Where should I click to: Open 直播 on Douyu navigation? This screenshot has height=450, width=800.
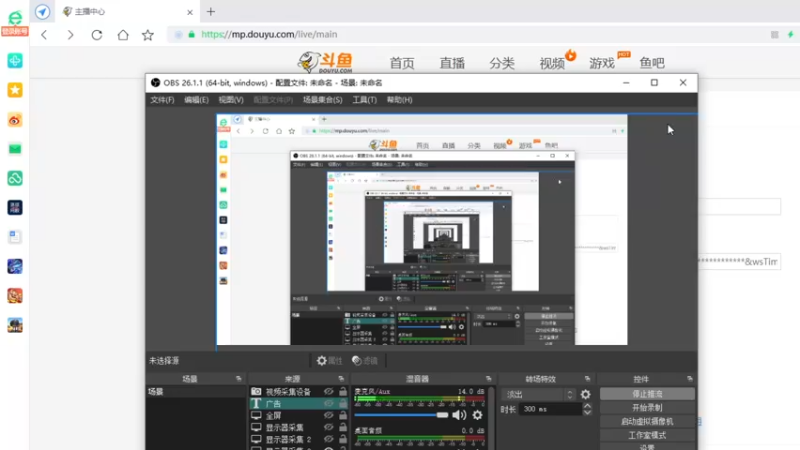[452, 63]
